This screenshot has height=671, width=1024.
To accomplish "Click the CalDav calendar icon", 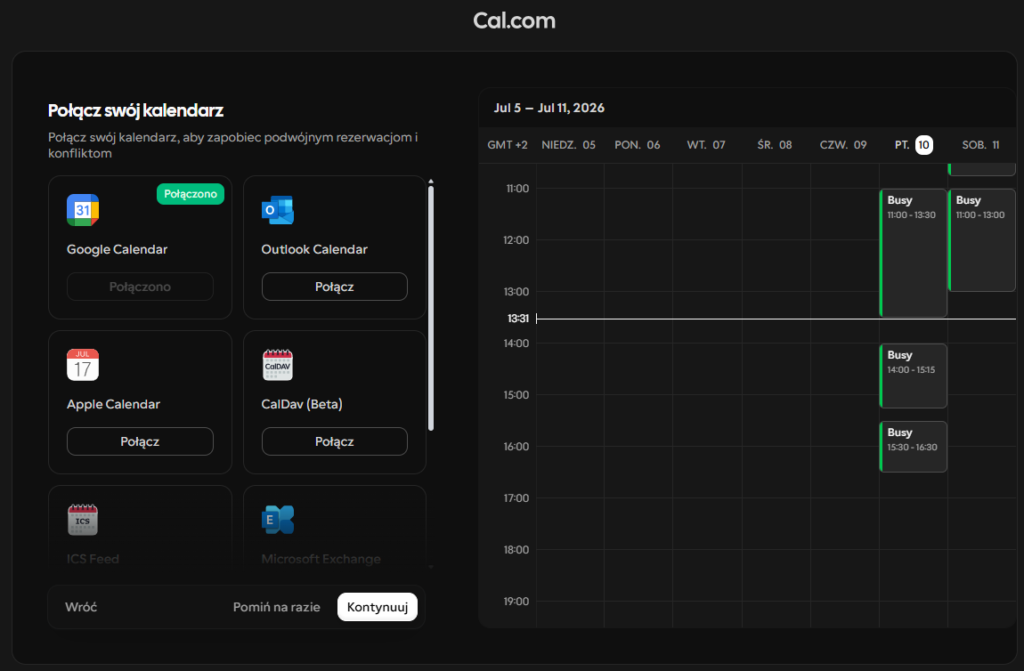I will click(278, 365).
